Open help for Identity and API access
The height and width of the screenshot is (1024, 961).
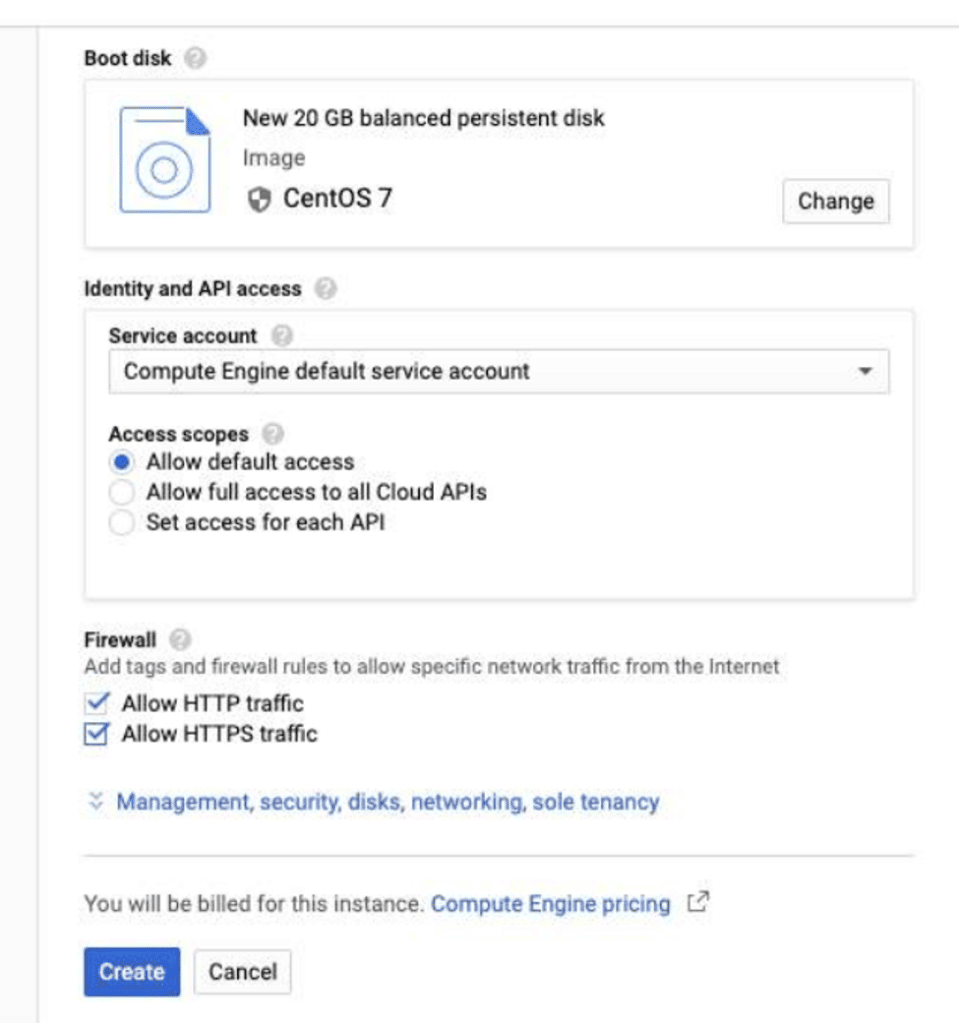(x=325, y=289)
